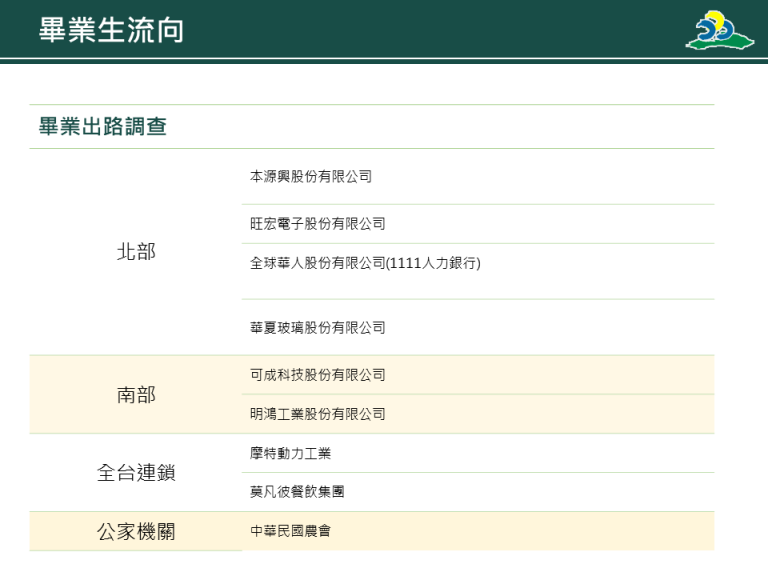Select 華夏玻璃股份有限公司 row
This screenshot has width=768, height=576.
point(317,328)
